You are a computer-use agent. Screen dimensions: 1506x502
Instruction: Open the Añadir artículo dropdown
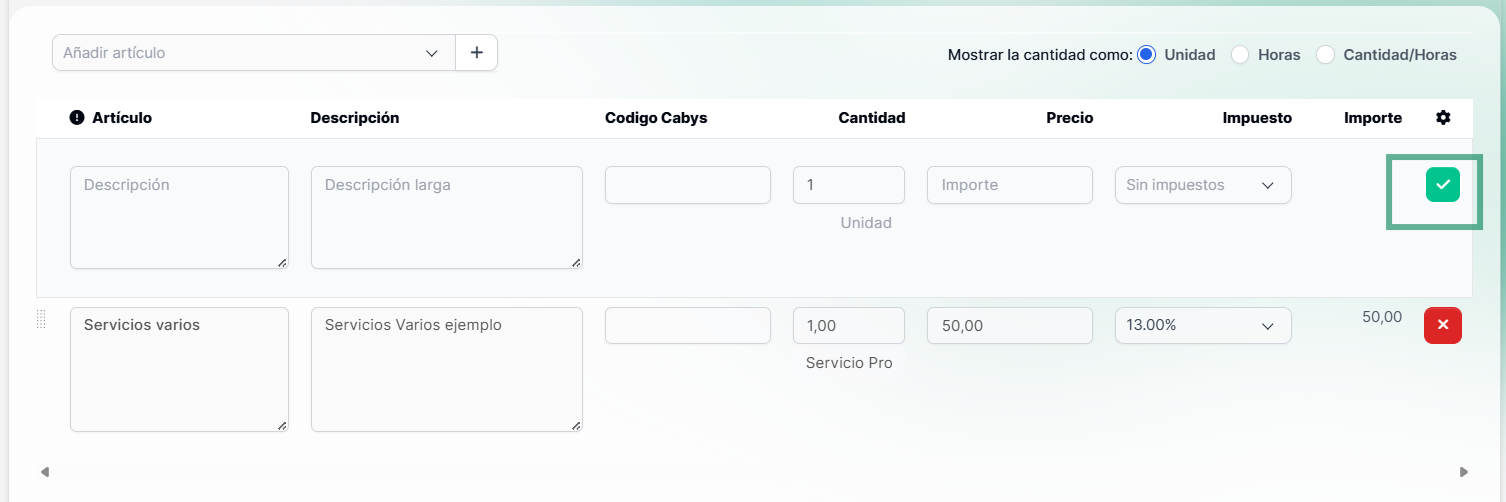point(254,53)
